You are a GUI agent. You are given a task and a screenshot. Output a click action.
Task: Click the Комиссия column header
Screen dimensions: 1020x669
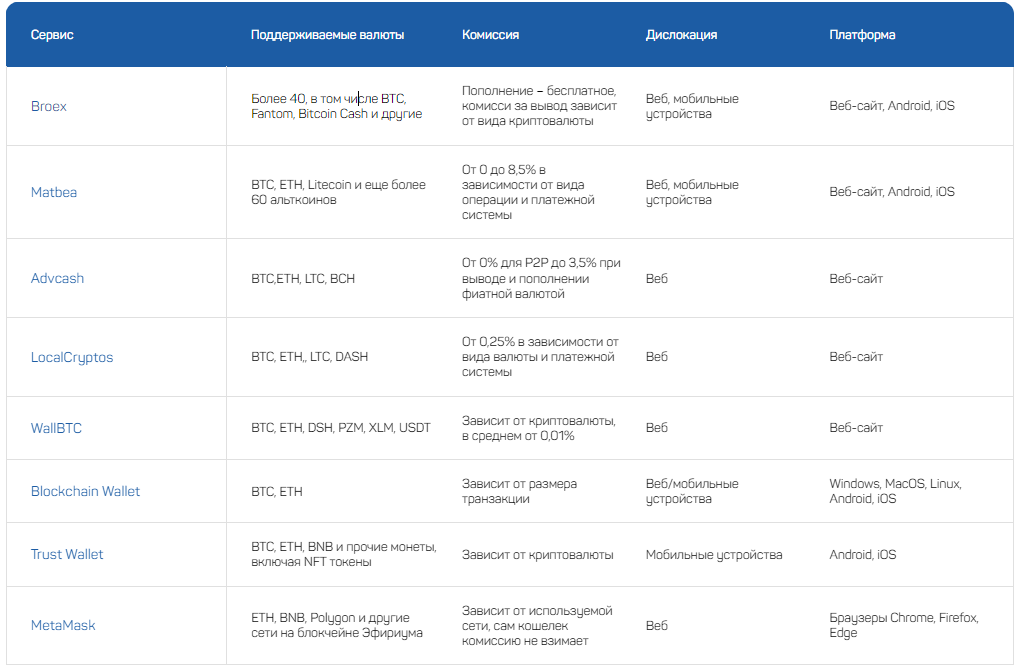click(490, 34)
